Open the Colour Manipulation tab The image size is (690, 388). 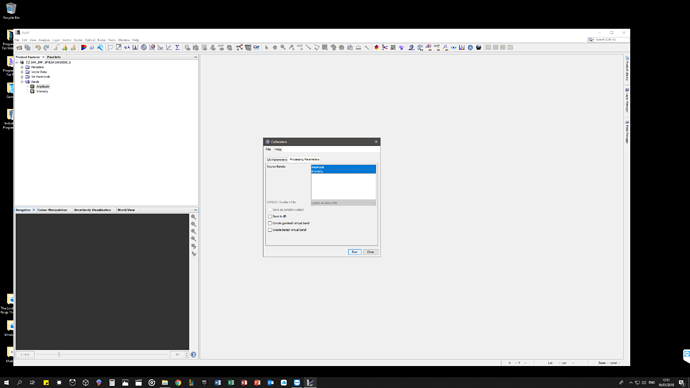pos(52,210)
